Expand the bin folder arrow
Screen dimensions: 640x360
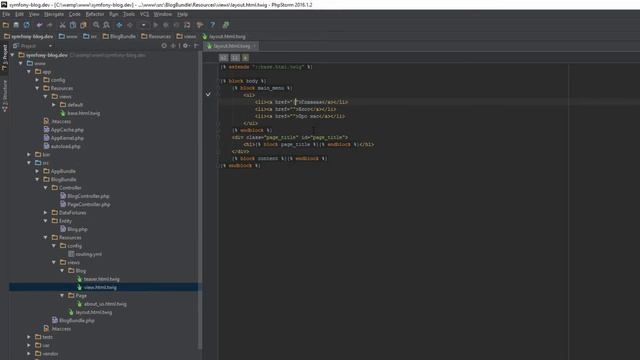click(x=29, y=154)
